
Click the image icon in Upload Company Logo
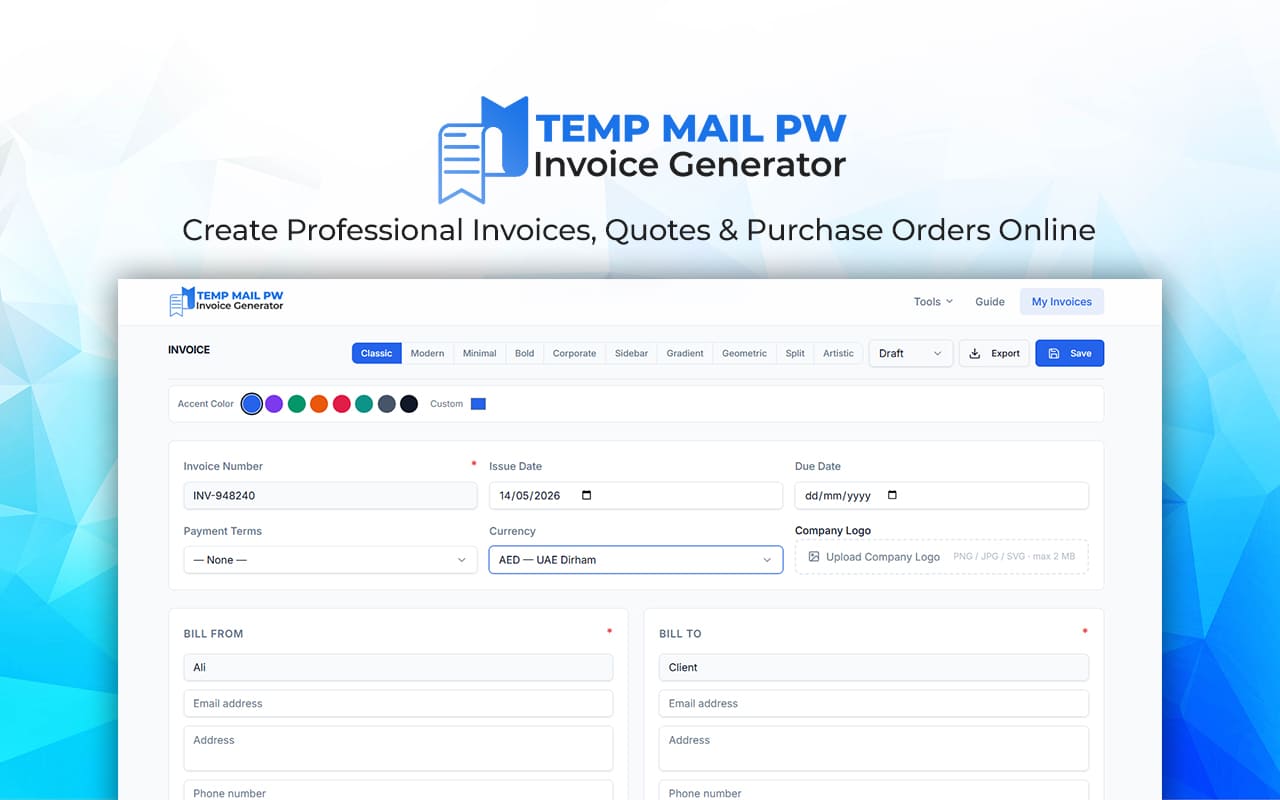click(x=814, y=557)
